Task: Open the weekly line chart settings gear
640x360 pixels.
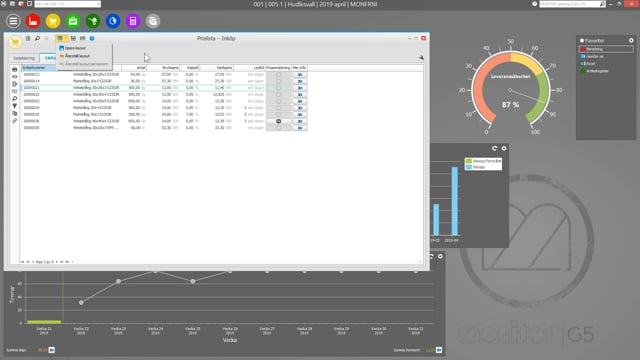Action: [440, 256]
